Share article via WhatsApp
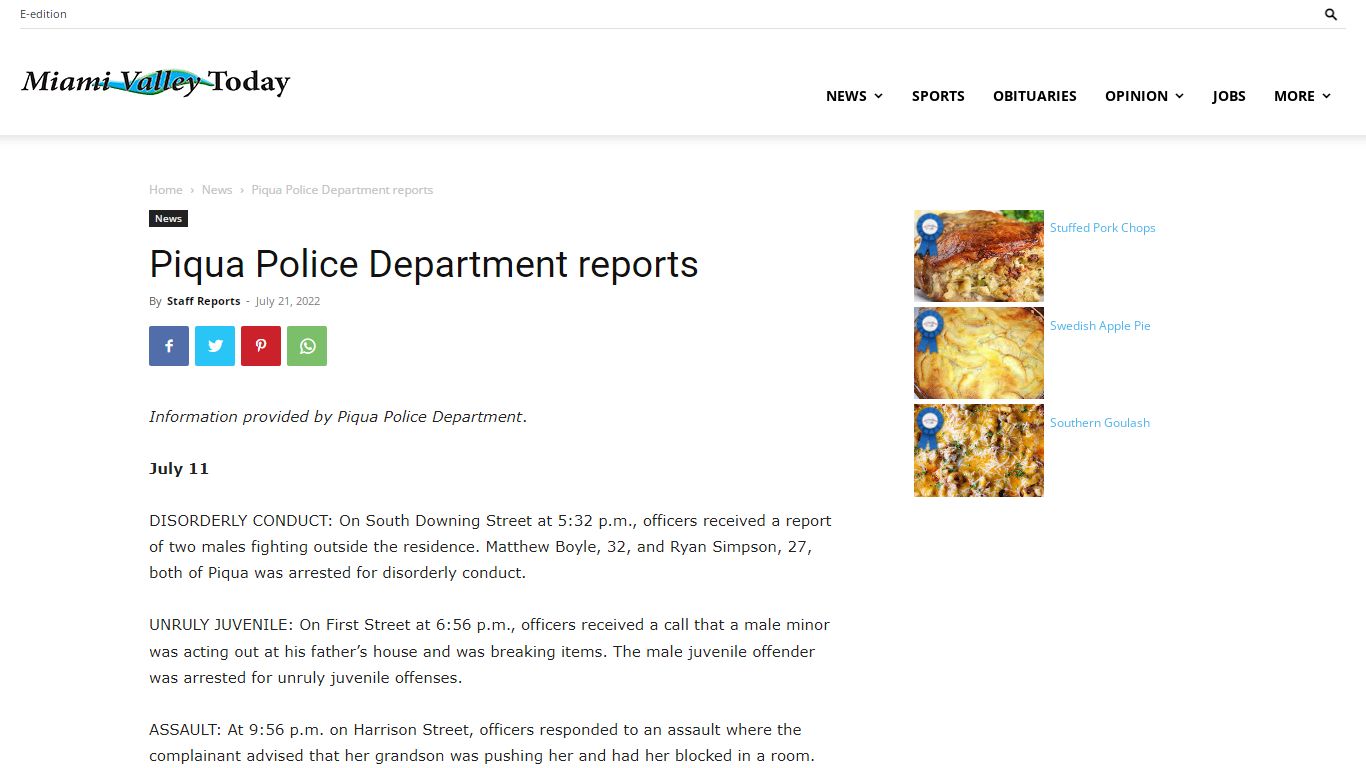The width and height of the screenshot is (1366, 768). [307, 346]
